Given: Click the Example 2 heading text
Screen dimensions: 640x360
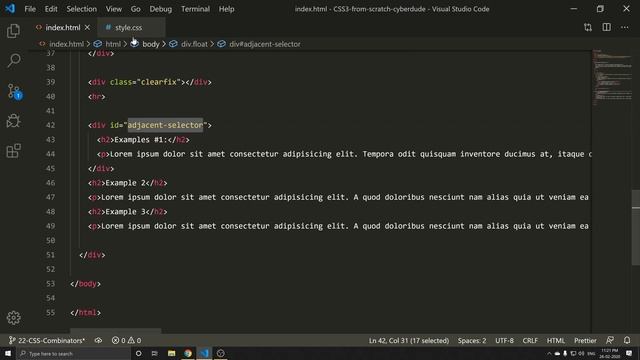Looking at the screenshot, I should point(126,183).
